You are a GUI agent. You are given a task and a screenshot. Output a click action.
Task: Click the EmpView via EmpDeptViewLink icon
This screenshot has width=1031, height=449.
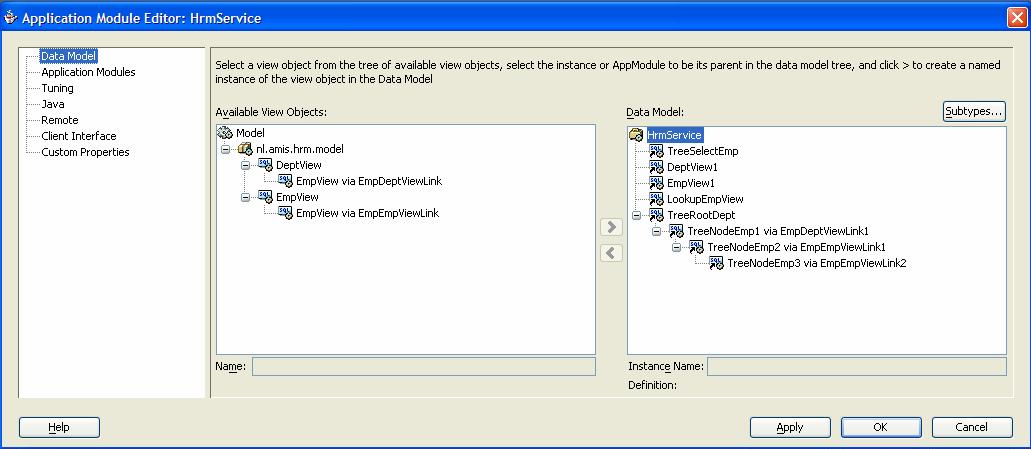point(285,181)
